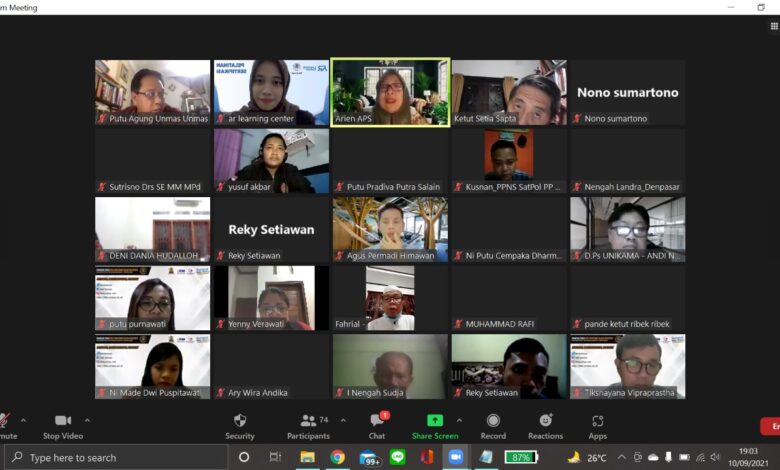
Task: Select the Nono sumartono participant tile
Action: tap(627, 92)
